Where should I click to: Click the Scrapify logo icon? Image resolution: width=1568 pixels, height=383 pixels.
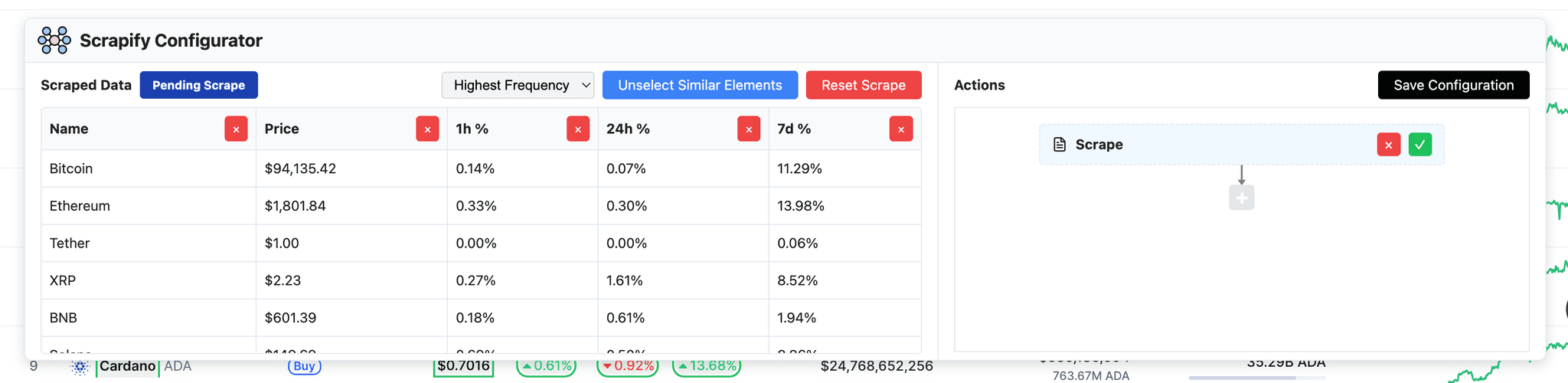coord(54,41)
